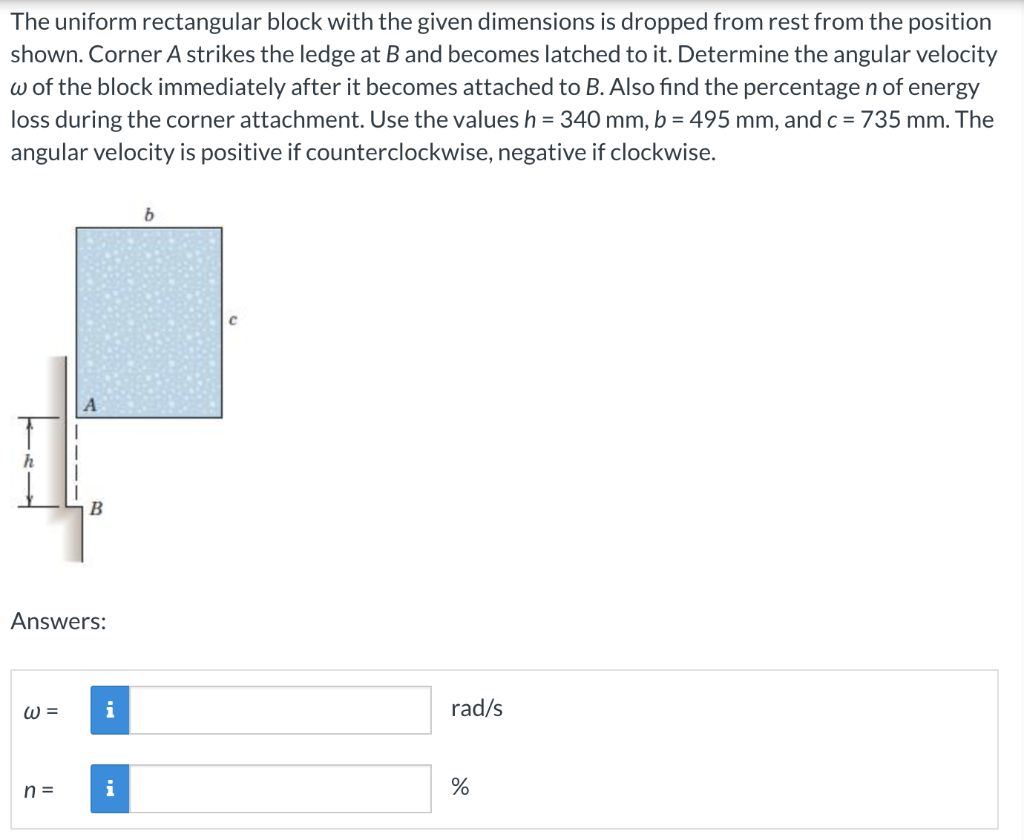
Task: Click the info icon beside the ω field
Action: point(110,709)
